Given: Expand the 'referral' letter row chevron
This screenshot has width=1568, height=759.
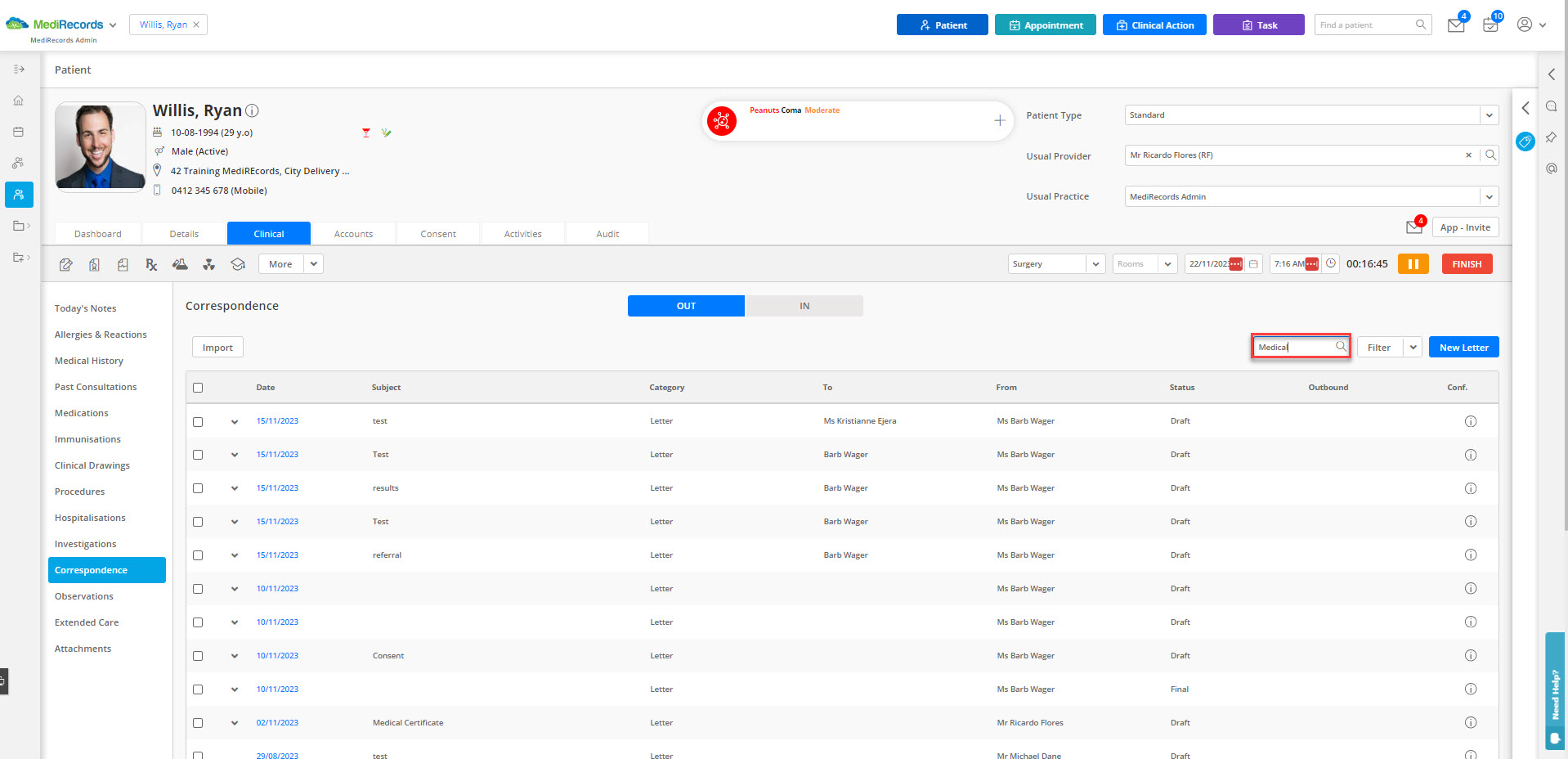Looking at the screenshot, I should [235, 555].
